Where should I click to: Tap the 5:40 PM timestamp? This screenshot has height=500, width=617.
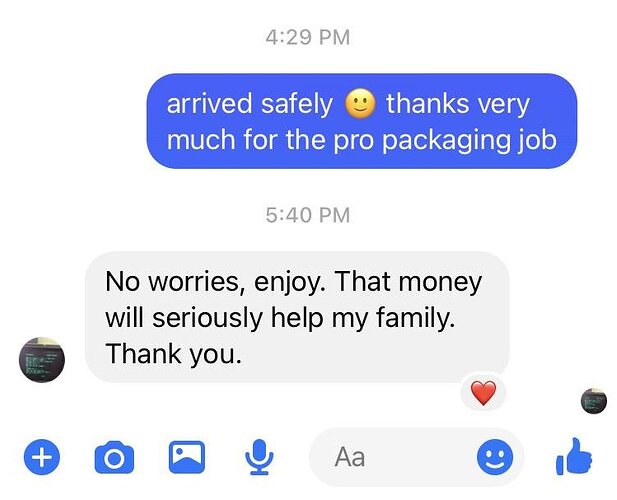(308, 215)
